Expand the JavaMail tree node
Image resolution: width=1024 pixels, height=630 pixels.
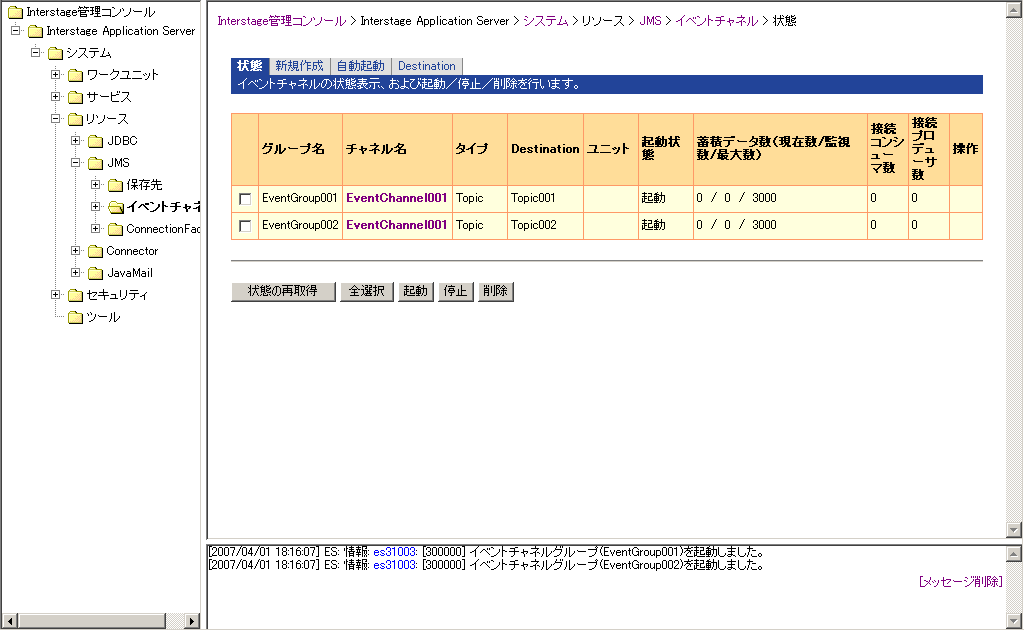point(76,272)
